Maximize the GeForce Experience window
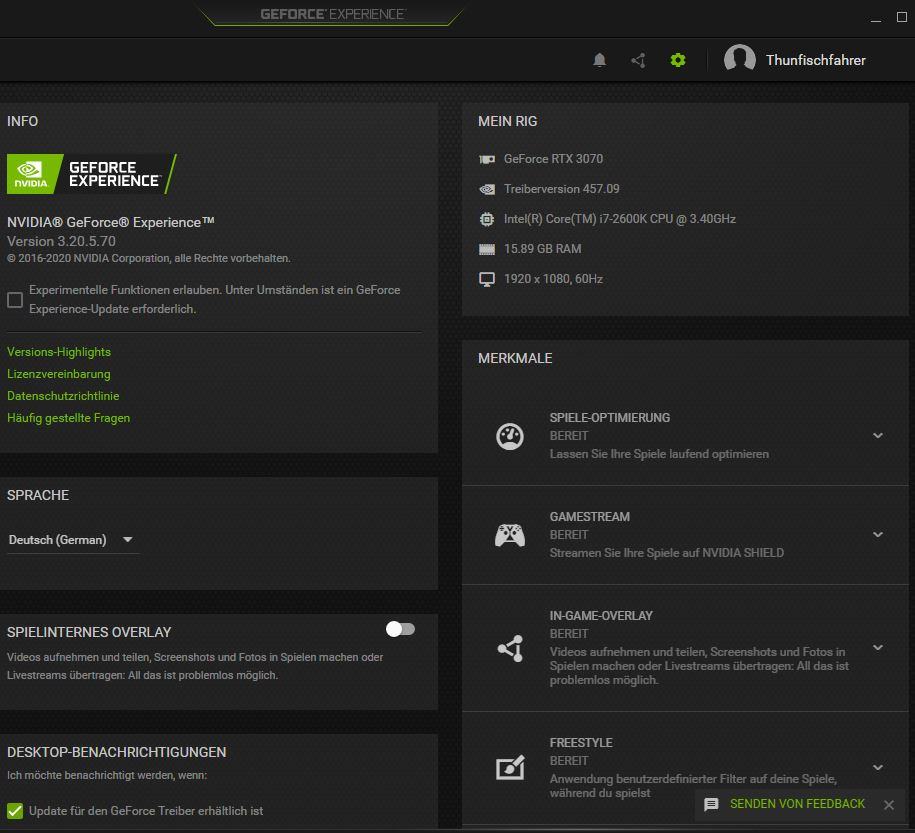Image resolution: width=915 pixels, height=833 pixels. pyautogui.click(x=902, y=17)
